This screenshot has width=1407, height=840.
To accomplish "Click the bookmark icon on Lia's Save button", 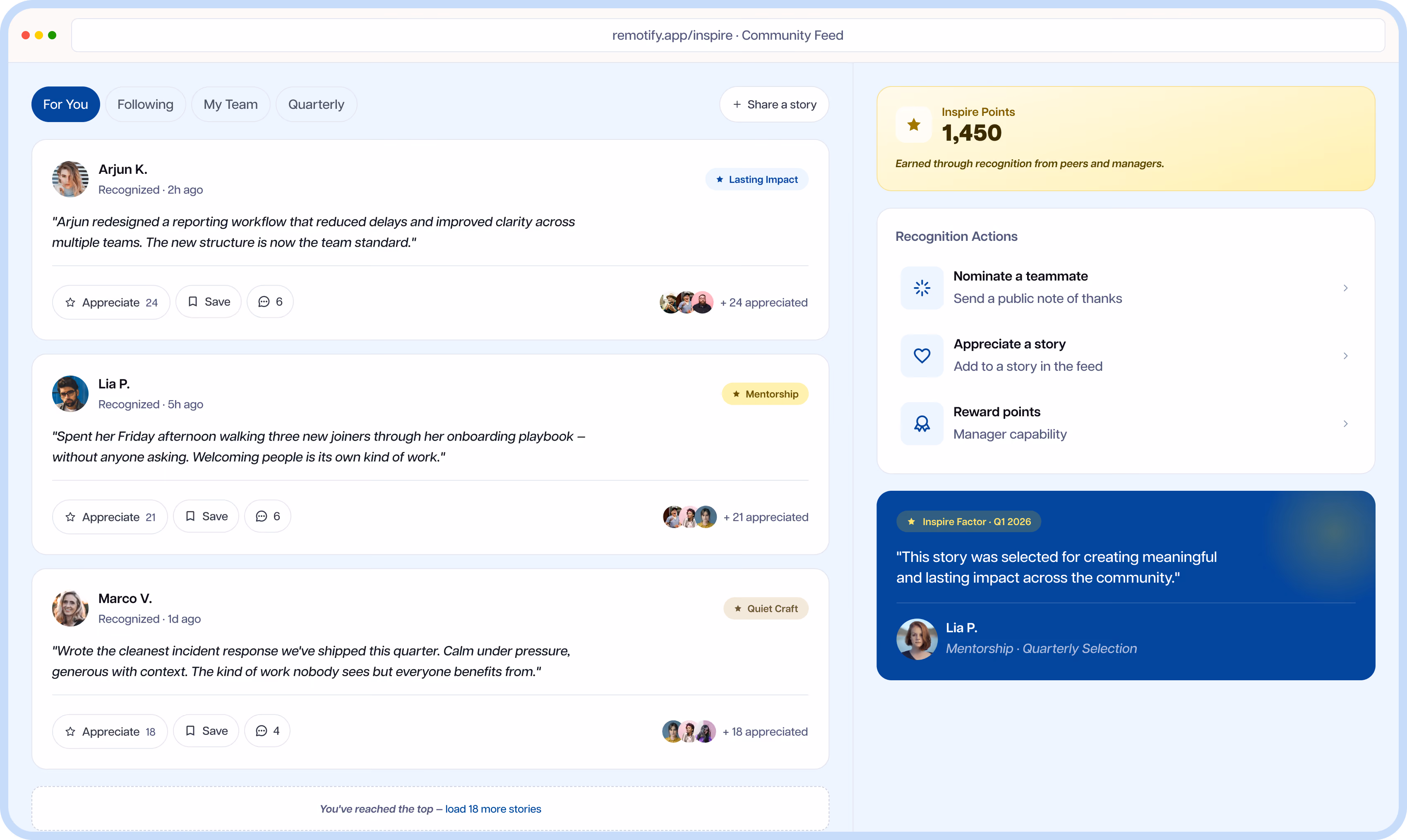I will coord(190,516).
